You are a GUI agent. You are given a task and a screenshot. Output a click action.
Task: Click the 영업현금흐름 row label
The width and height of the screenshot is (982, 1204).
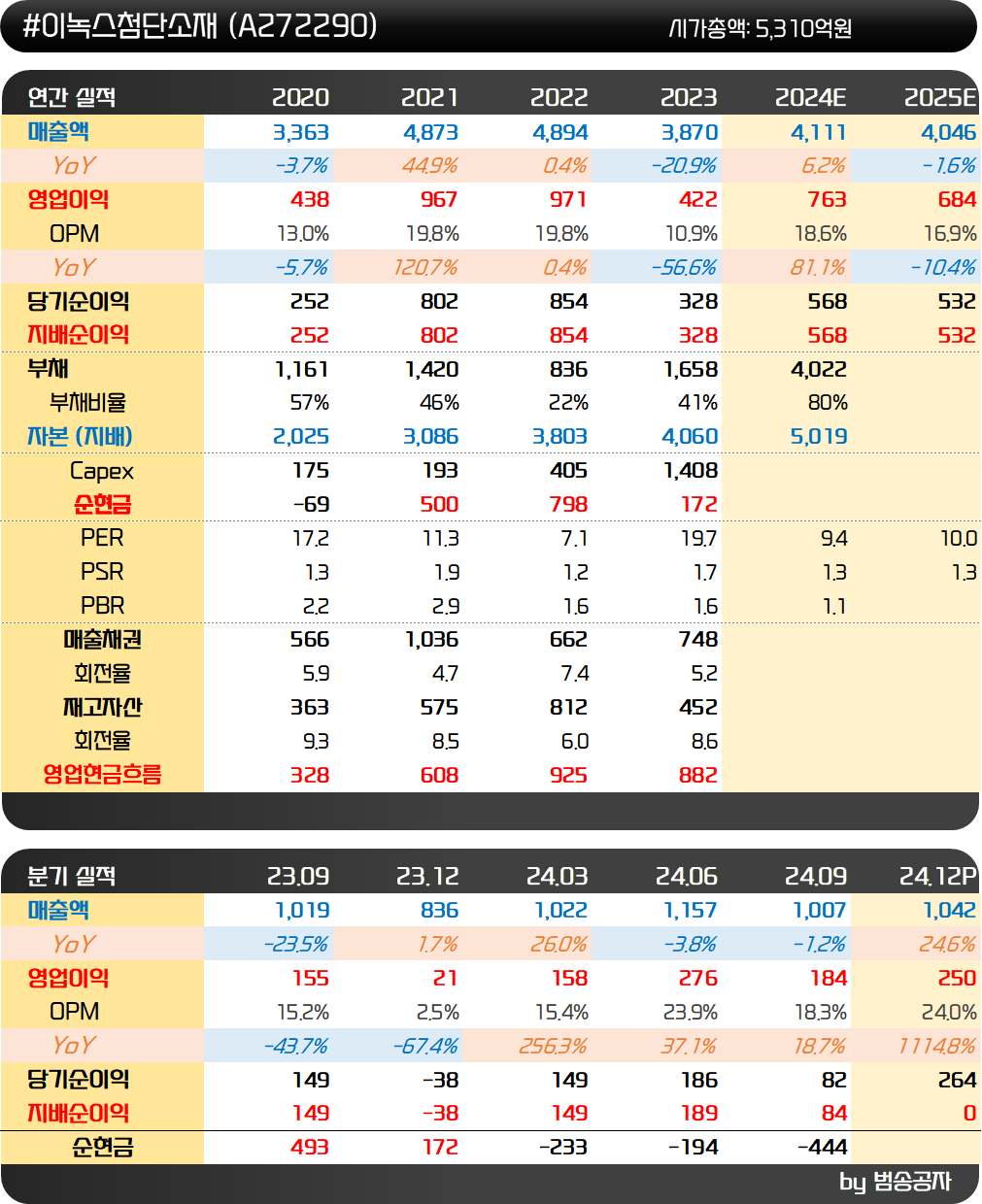pos(102,774)
